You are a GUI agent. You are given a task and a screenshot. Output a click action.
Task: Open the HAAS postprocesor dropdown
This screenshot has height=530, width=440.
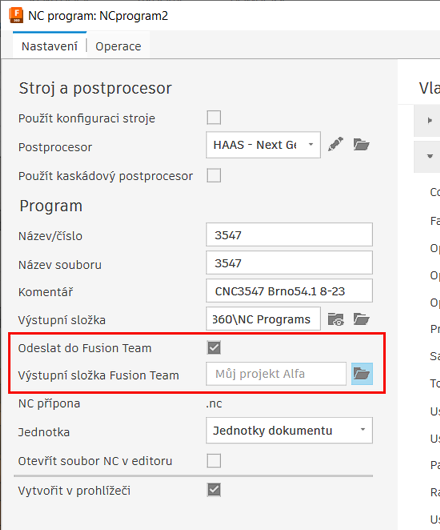click(x=263, y=145)
